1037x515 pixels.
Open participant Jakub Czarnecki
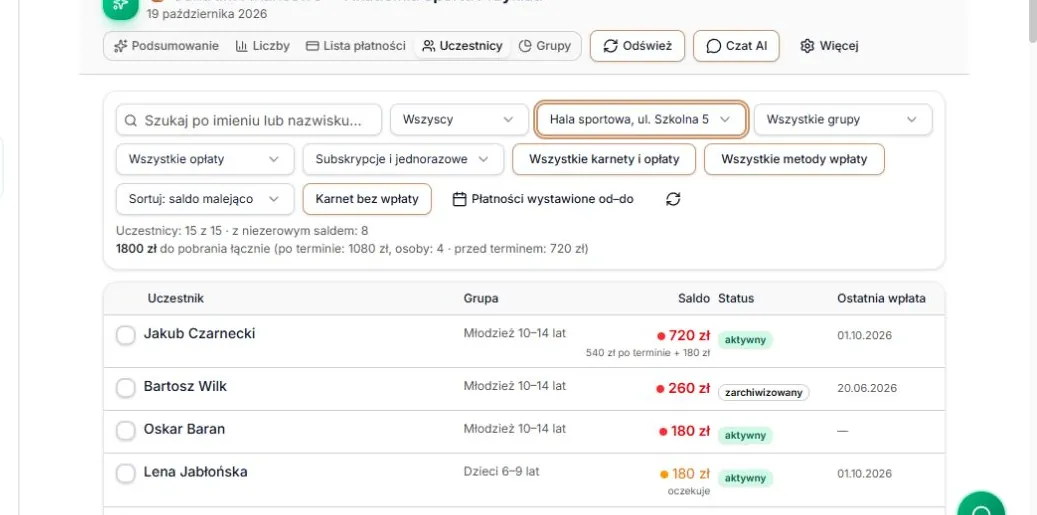[199, 333]
